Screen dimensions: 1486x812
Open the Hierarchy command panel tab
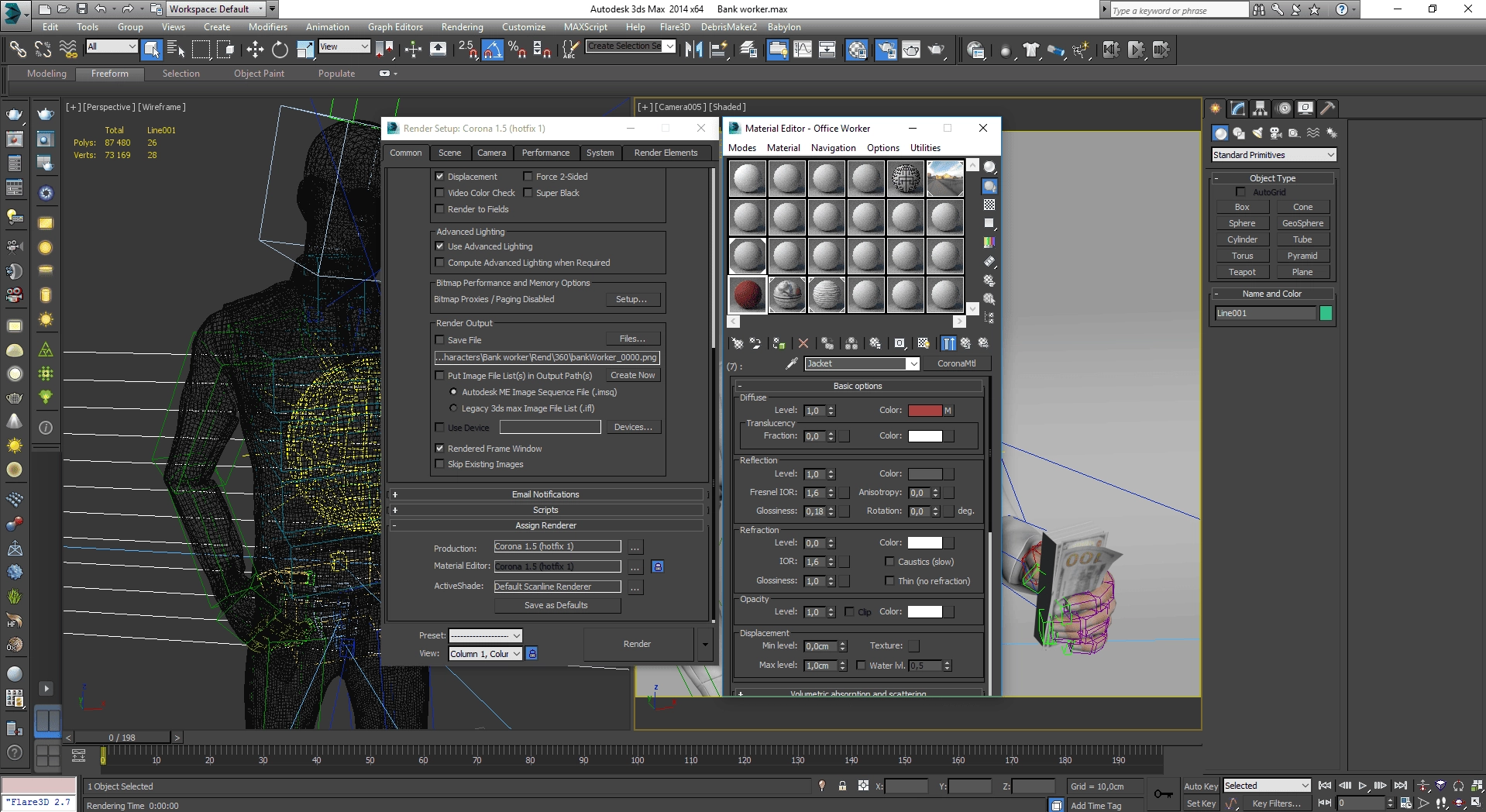[1261, 108]
